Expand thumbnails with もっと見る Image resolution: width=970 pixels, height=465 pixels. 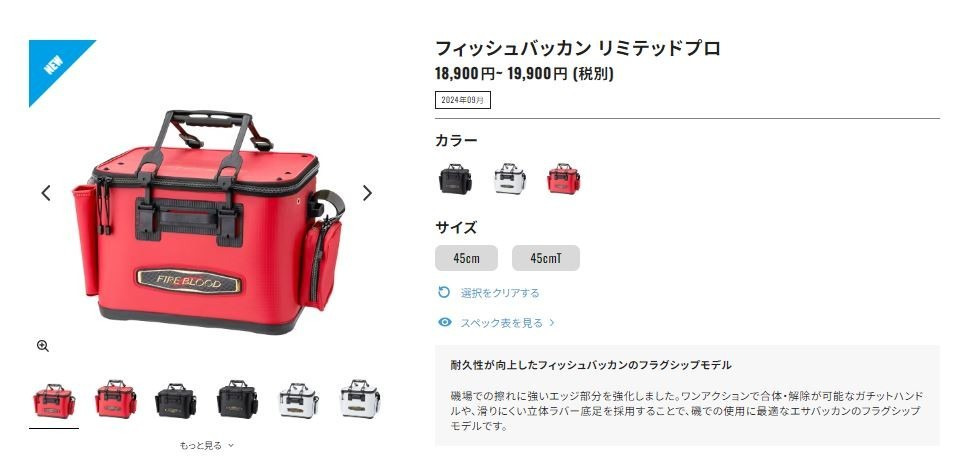[207, 445]
